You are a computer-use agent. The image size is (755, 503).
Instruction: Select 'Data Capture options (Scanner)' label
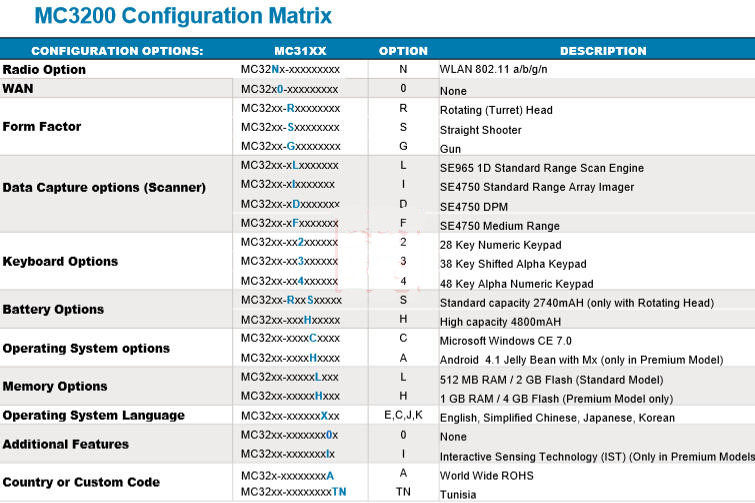[x=104, y=187]
